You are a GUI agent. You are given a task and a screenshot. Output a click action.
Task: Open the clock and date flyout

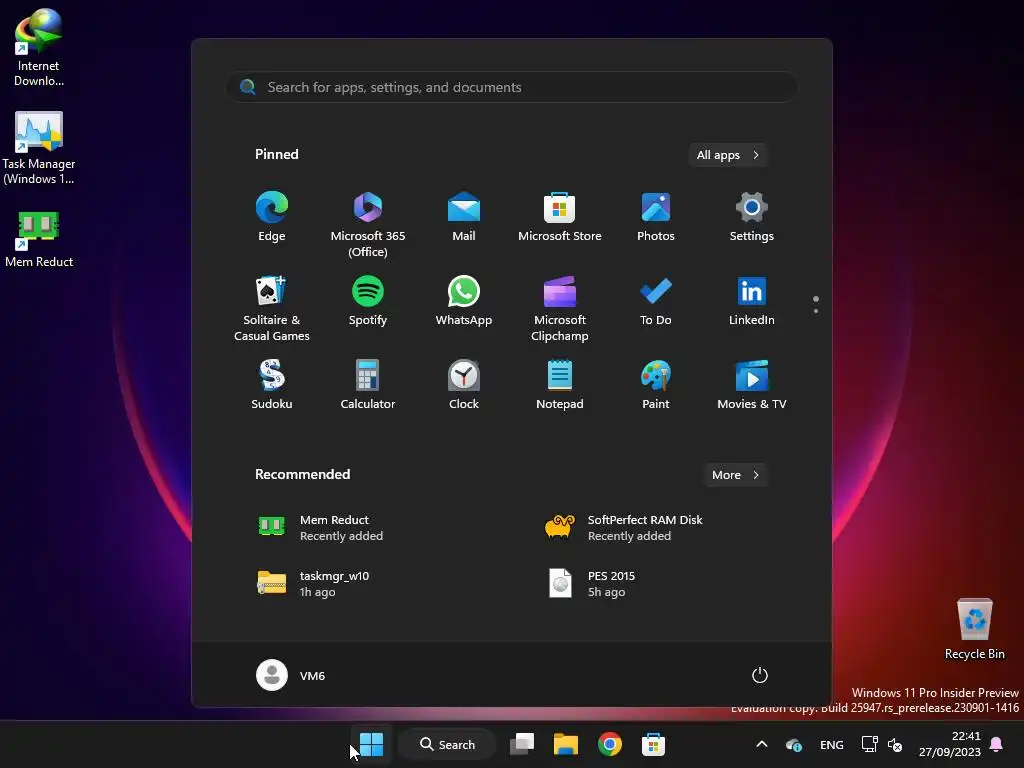pyautogui.click(x=950, y=744)
